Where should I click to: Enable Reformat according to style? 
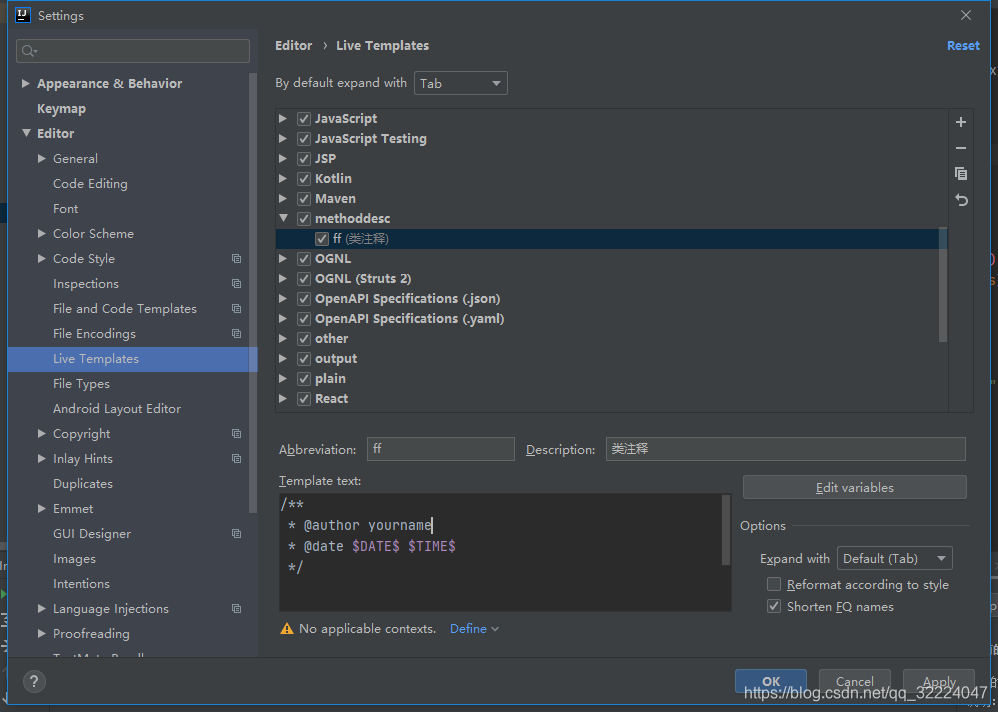click(x=774, y=584)
